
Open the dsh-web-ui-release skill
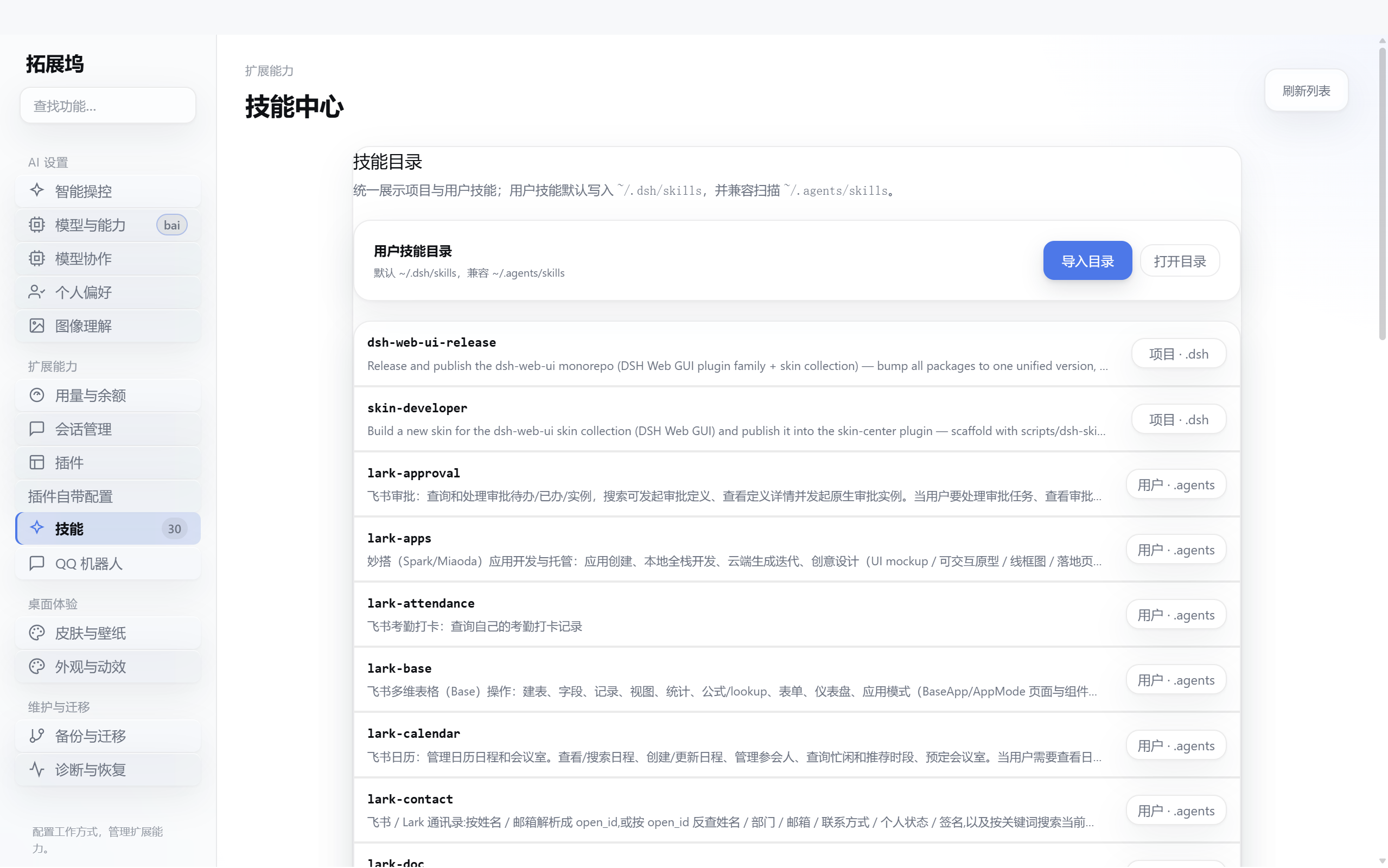[x=797, y=354]
